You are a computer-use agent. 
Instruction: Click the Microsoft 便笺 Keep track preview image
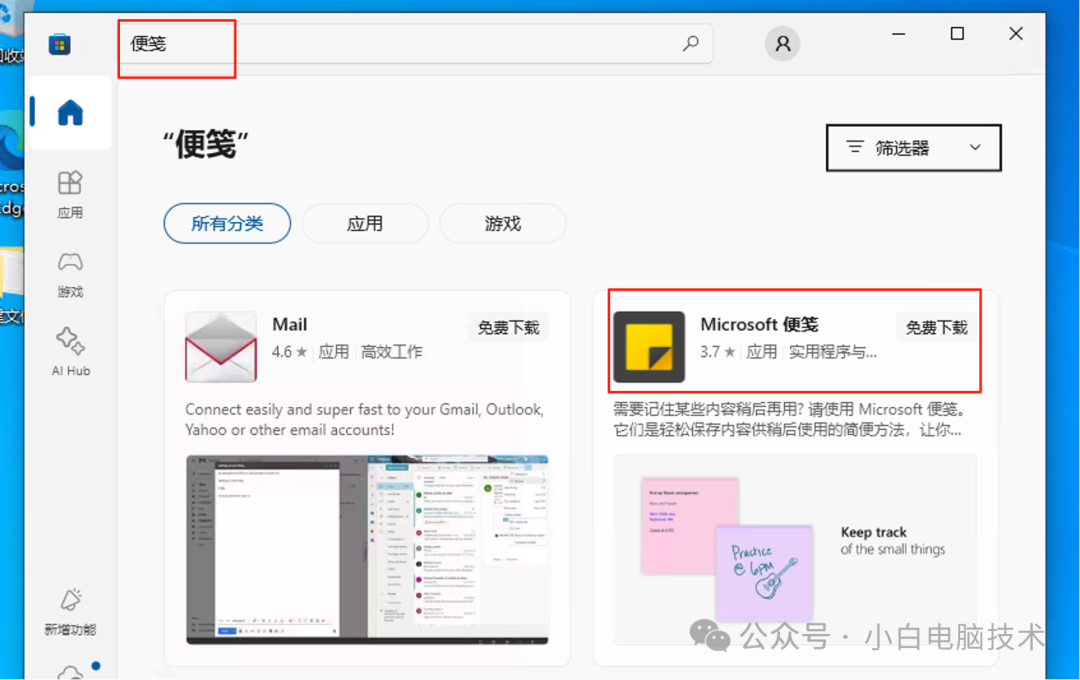[x=795, y=549]
